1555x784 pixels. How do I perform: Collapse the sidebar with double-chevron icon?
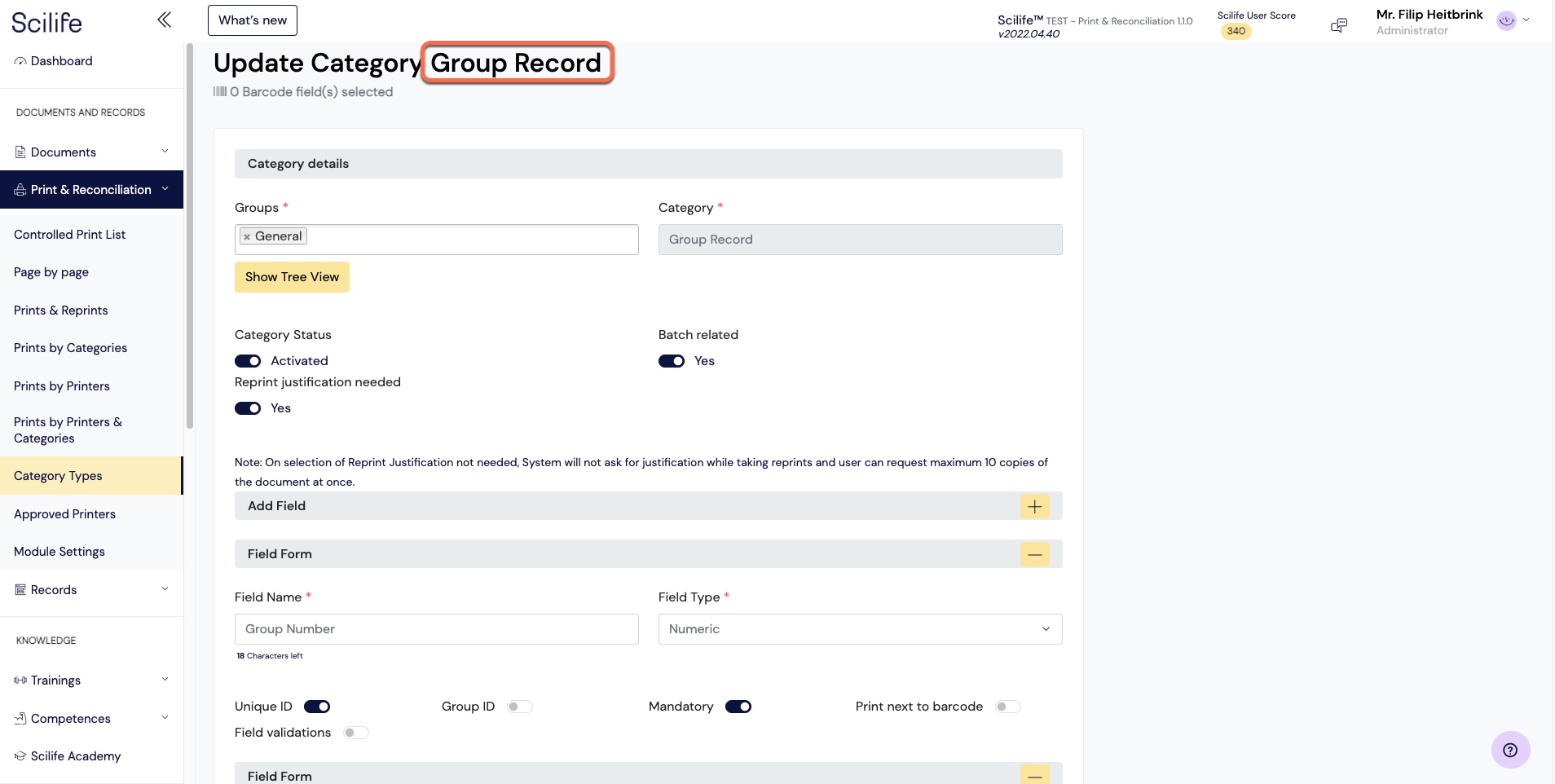pos(164,20)
